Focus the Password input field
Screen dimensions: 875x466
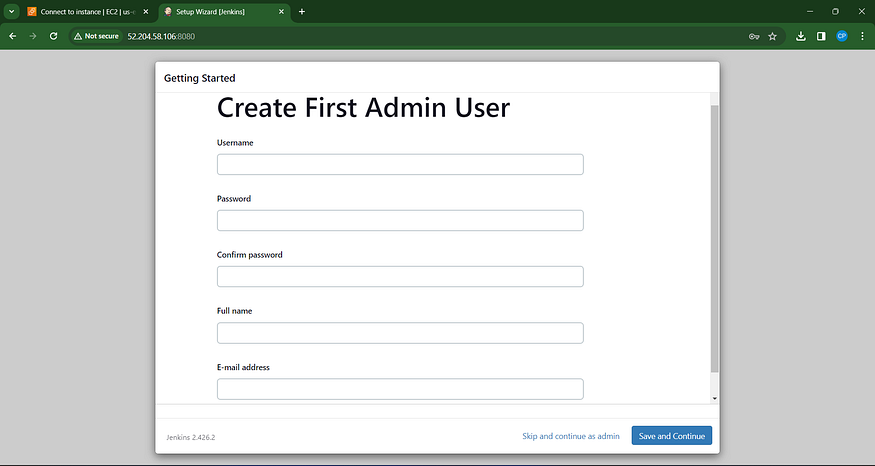(400, 220)
